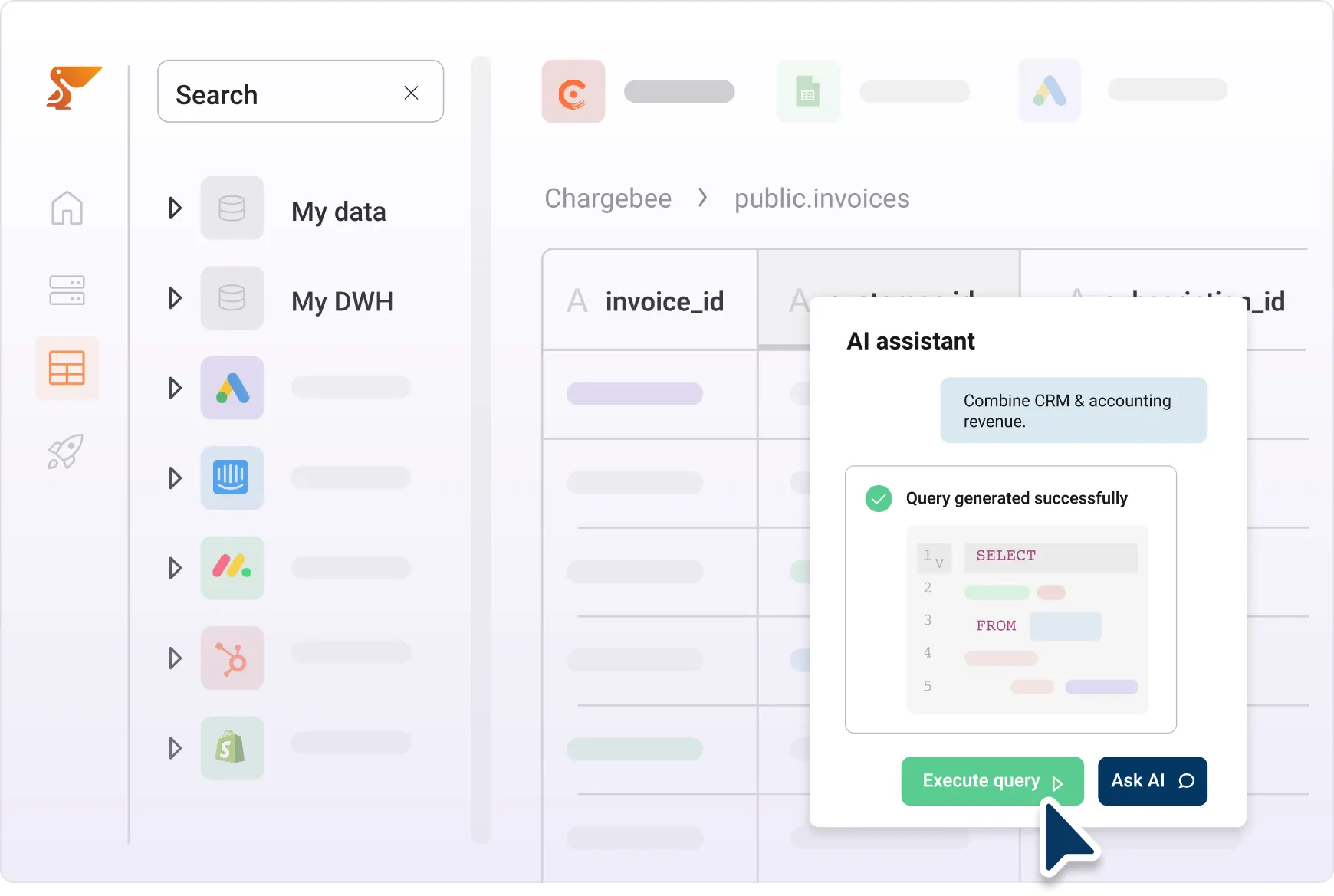Switch to the Chargebee tab at top
This screenshot has width=1334, height=896.
tap(573, 91)
